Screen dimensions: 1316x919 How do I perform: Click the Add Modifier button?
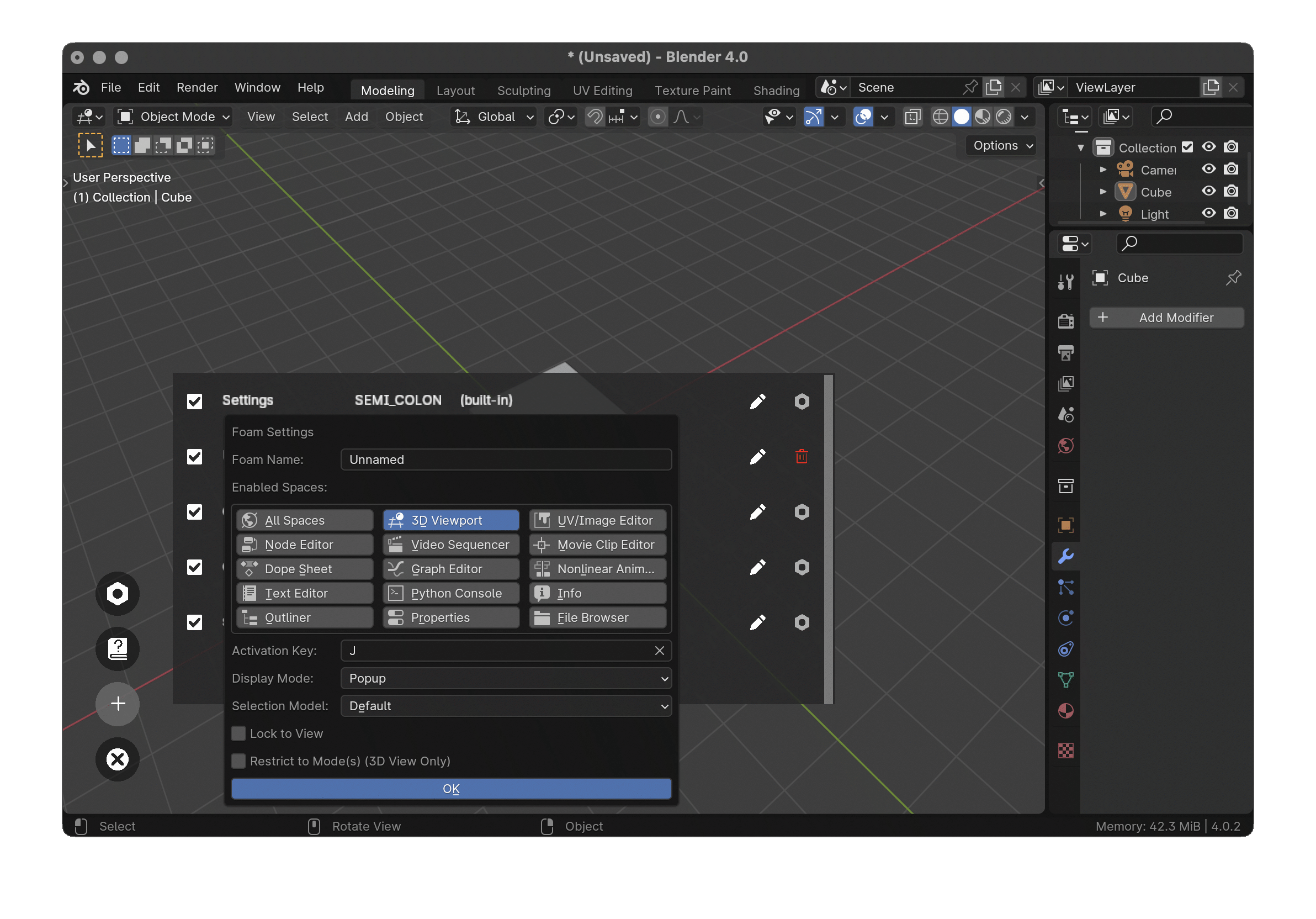pos(1166,318)
